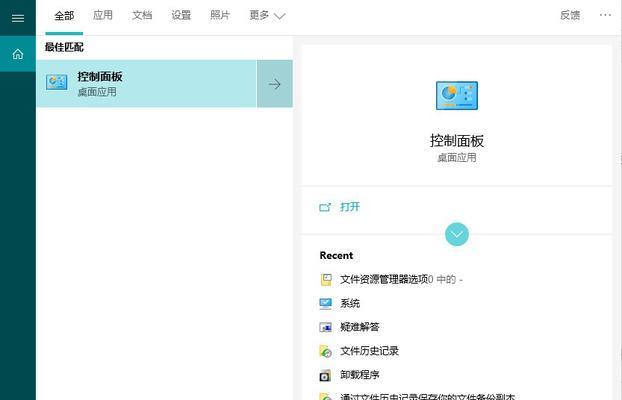Click large Control Panel icon in preview pane
The width and height of the screenshot is (622, 400).
tap(457, 96)
